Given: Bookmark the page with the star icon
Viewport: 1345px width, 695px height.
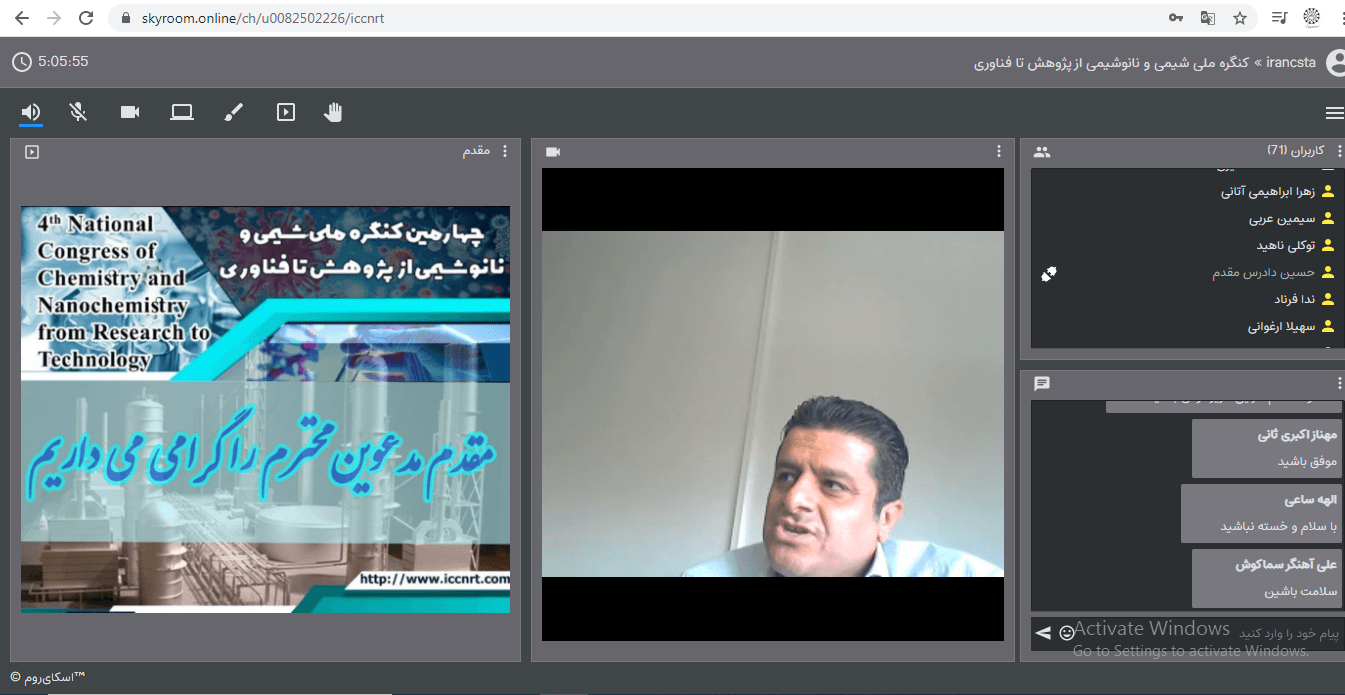Looking at the screenshot, I should point(1240,18).
